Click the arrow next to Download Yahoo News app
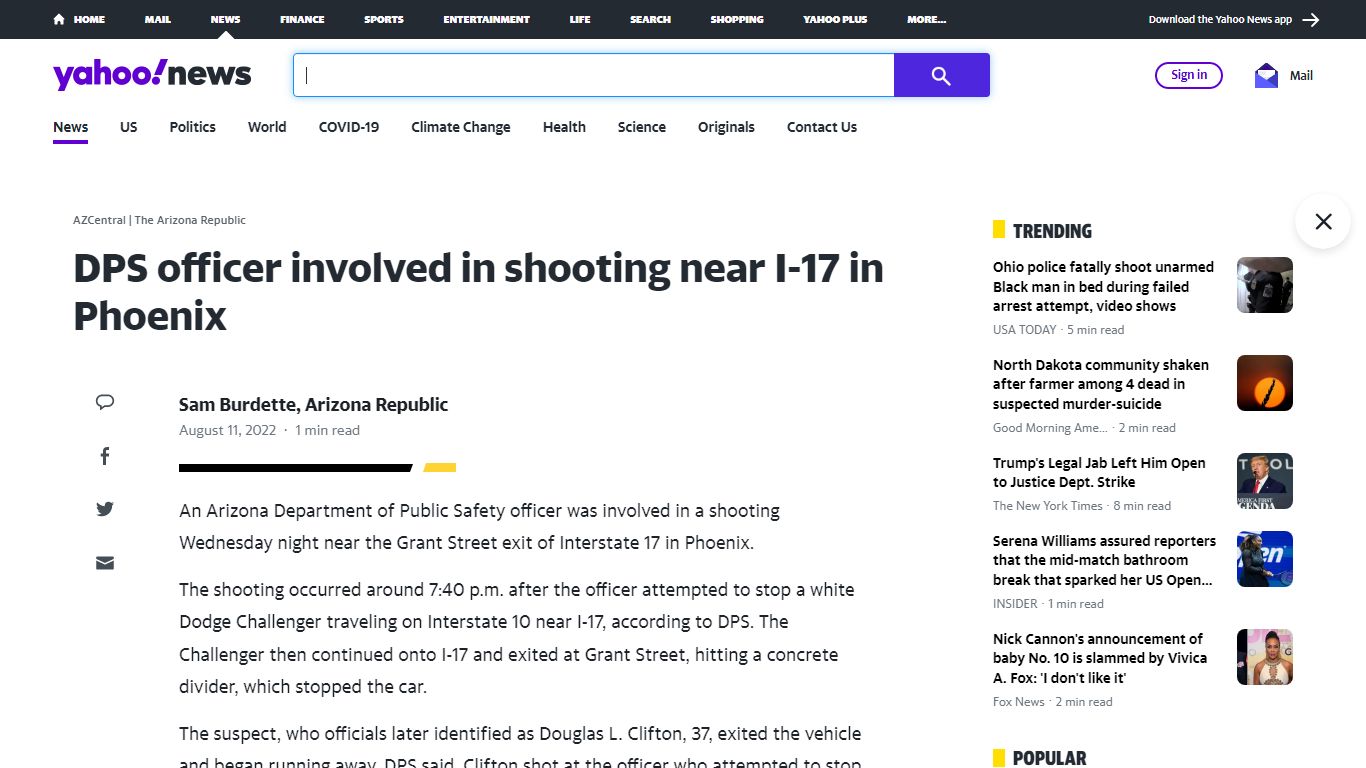The height and width of the screenshot is (768, 1366). tap(1311, 19)
